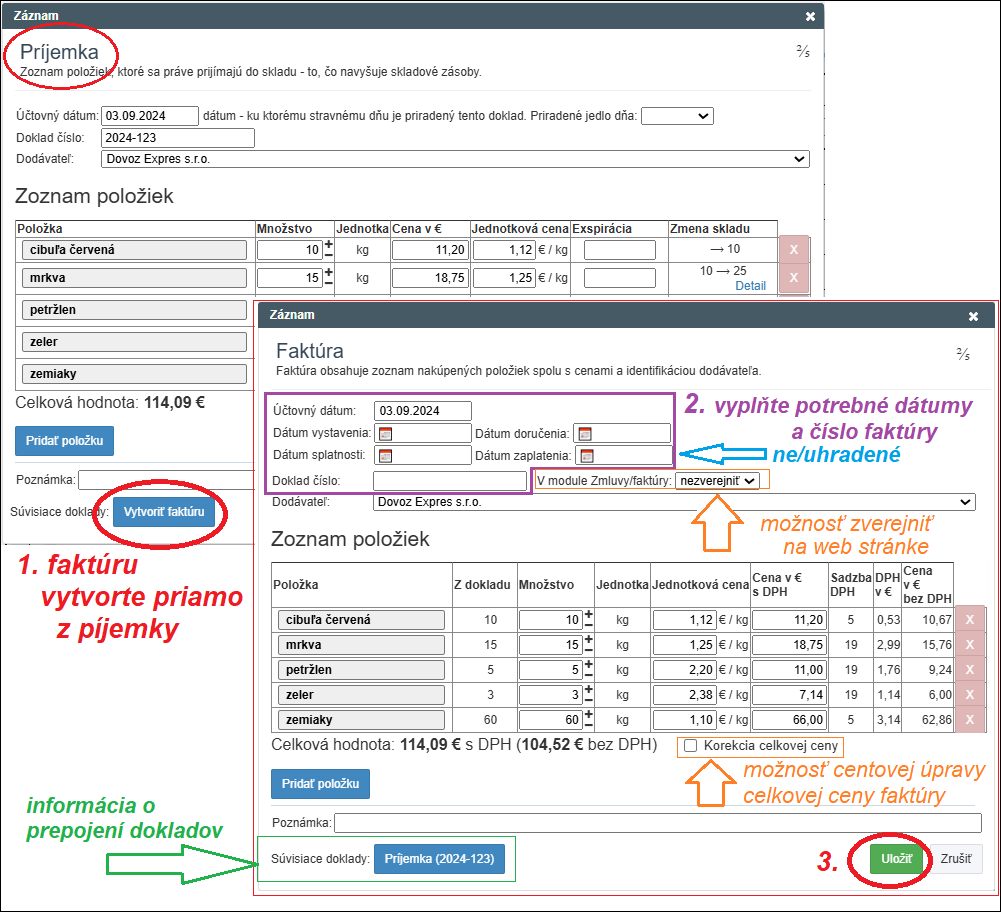
Task: Select mrkva item in Faktúra
Action: tap(361, 645)
